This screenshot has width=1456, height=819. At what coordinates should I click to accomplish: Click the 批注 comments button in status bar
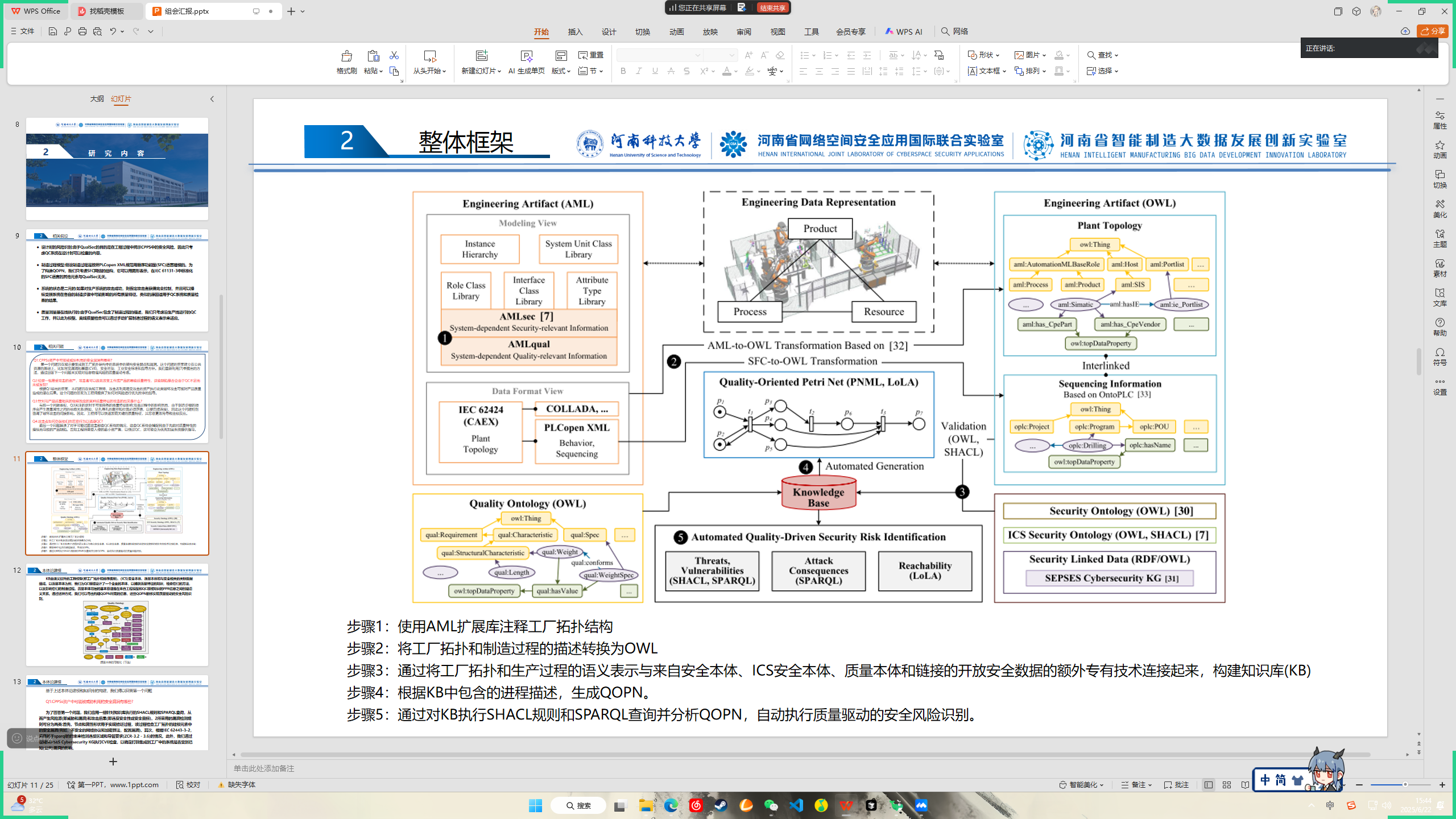coord(1177,785)
